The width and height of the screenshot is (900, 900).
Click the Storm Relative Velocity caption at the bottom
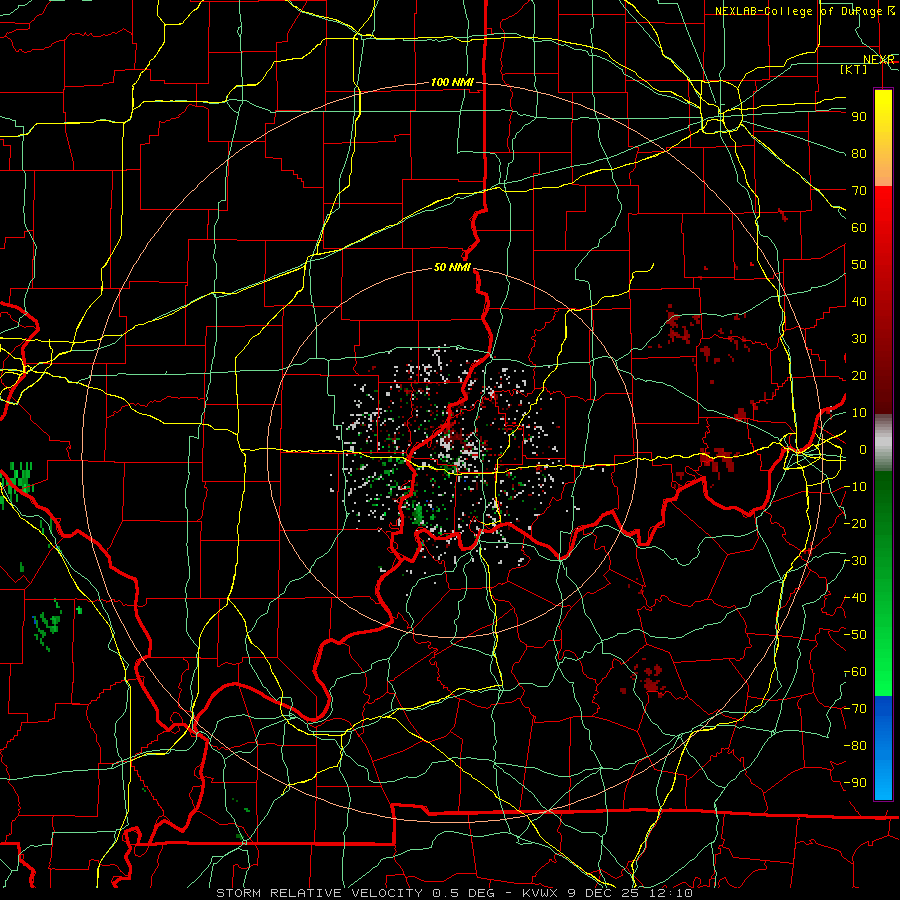tap(455, 893)
